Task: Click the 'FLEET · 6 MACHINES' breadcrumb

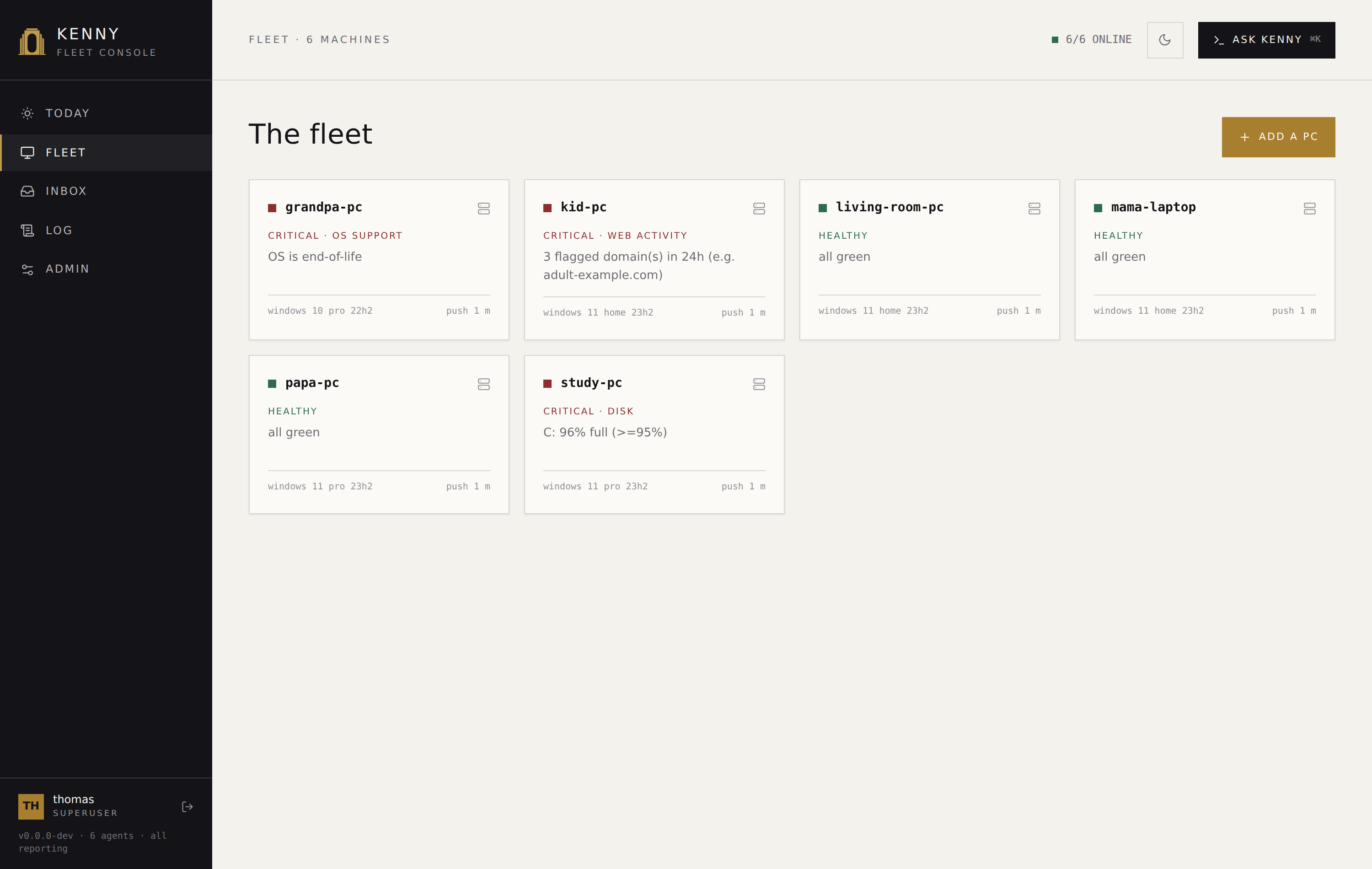Action: pos(319,39)
